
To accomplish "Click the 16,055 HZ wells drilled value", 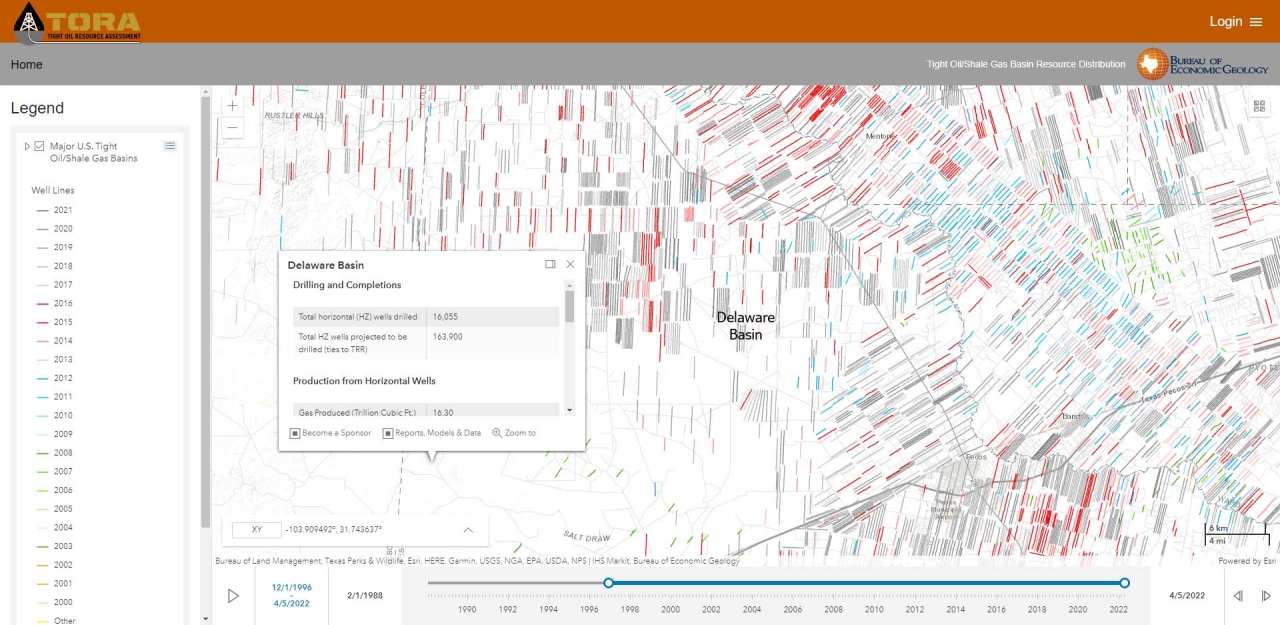I will pos(445,316).
